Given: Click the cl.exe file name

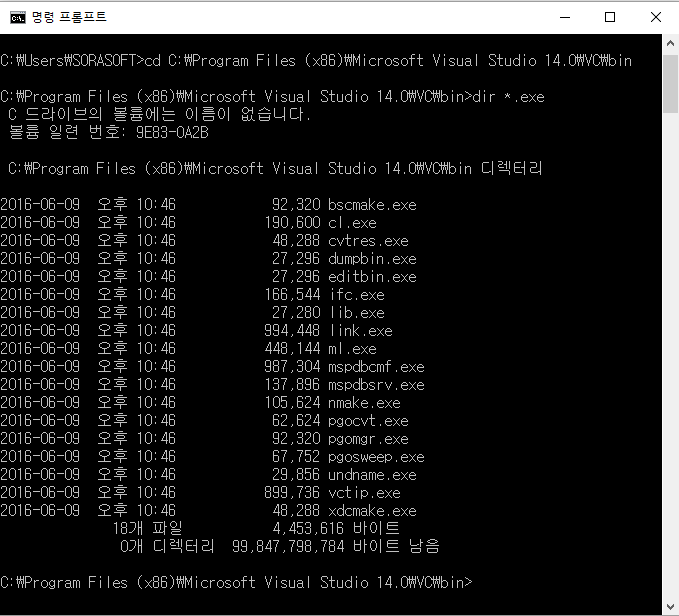Looking at the screenshot, I should 352,223.
